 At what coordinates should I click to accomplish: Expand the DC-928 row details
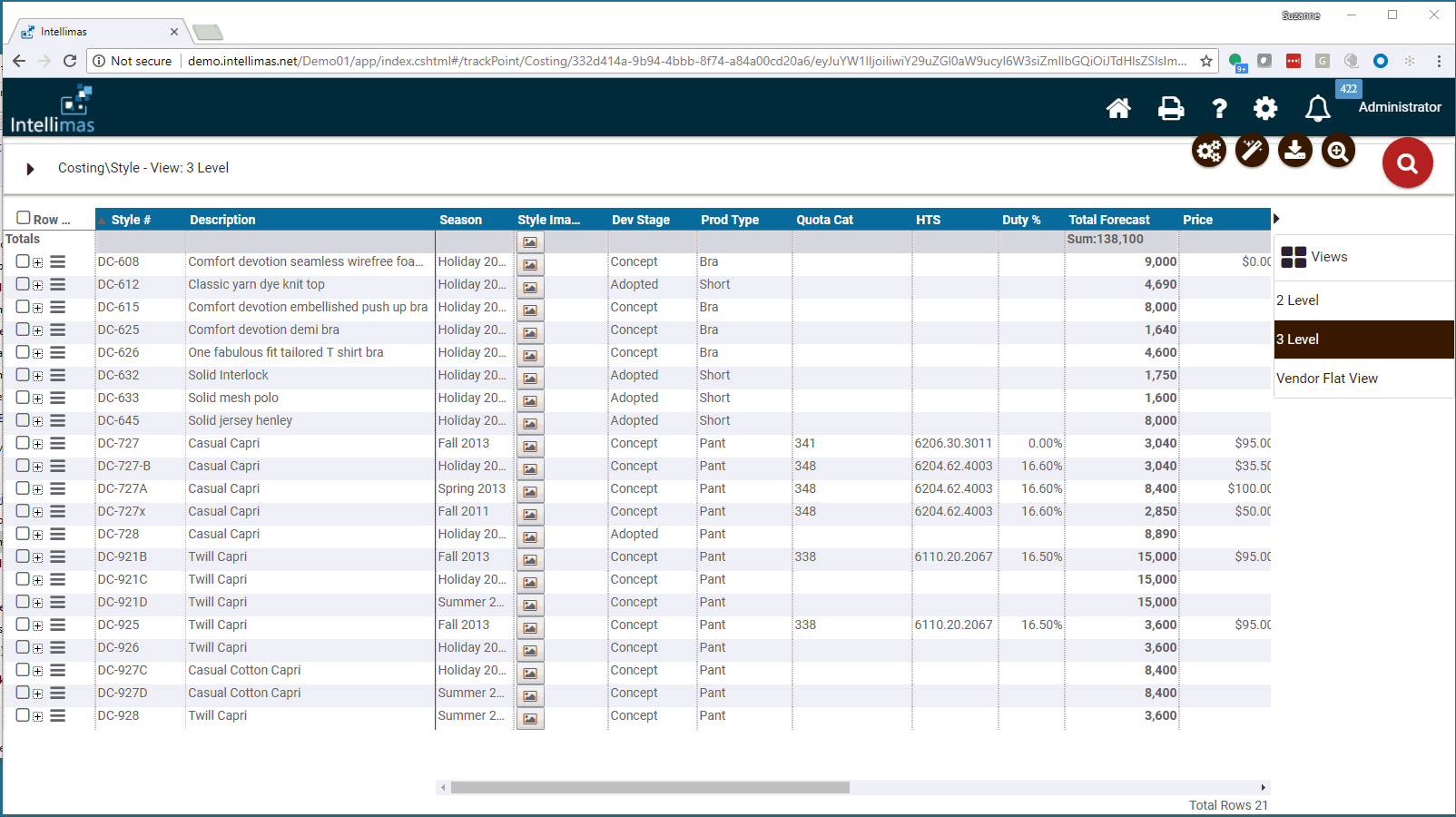[37, 715]
